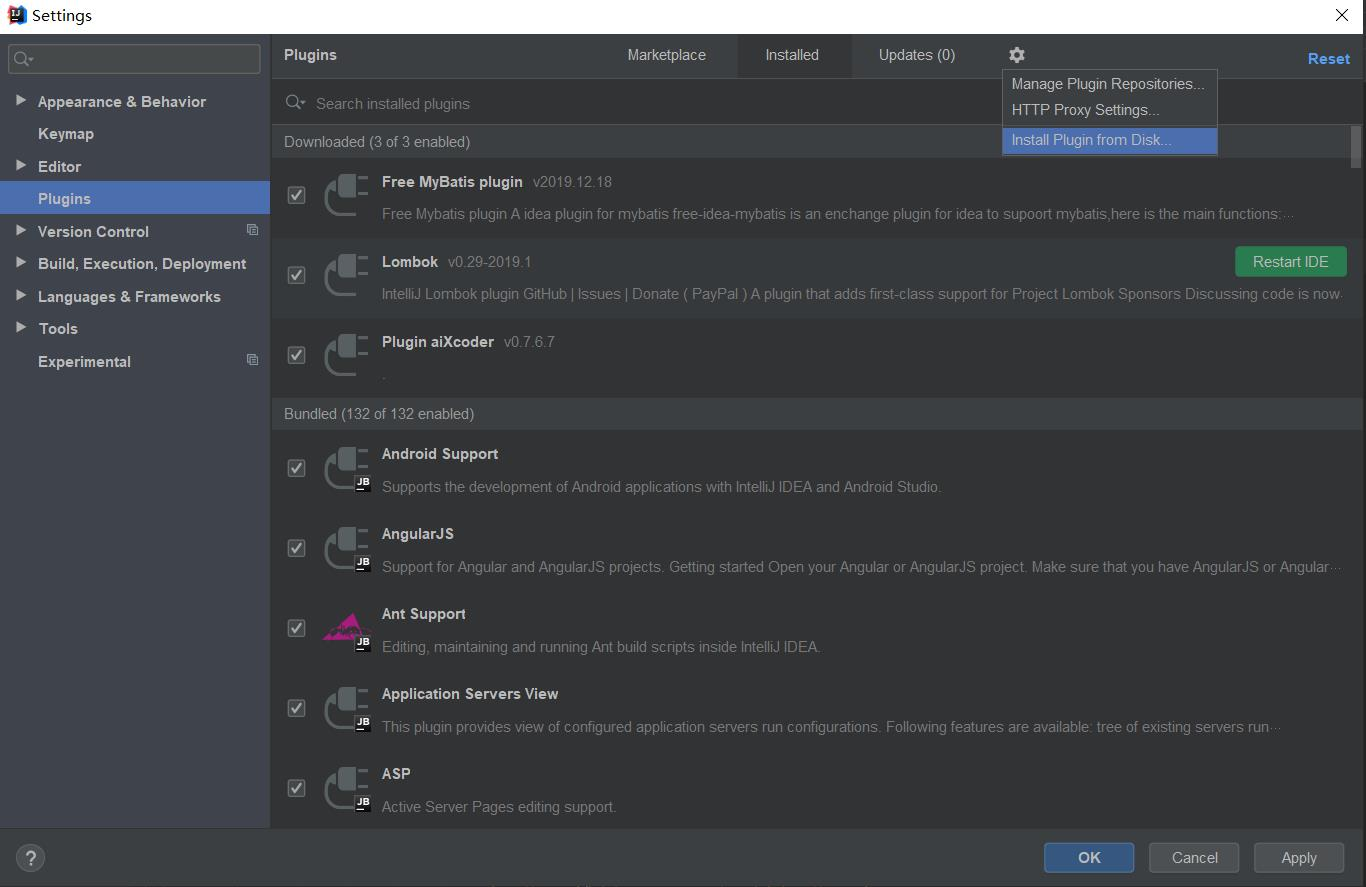Switch to the Marketplace tab
Viewport: 1366px width, 887px height.
[666, 55]
